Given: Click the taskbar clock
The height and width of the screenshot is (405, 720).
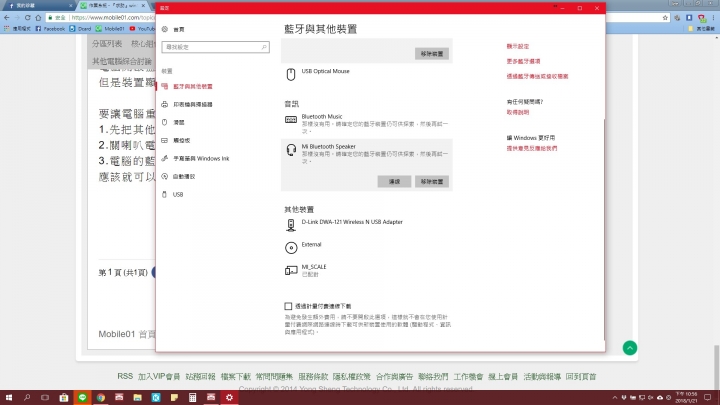Looking at the screenshot, I should (x=686, y=398).
